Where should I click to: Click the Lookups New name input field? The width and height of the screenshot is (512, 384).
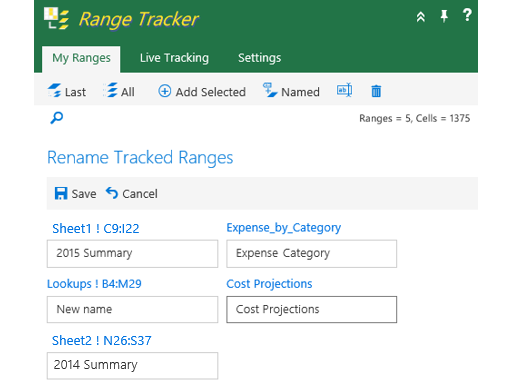(132, 310)
